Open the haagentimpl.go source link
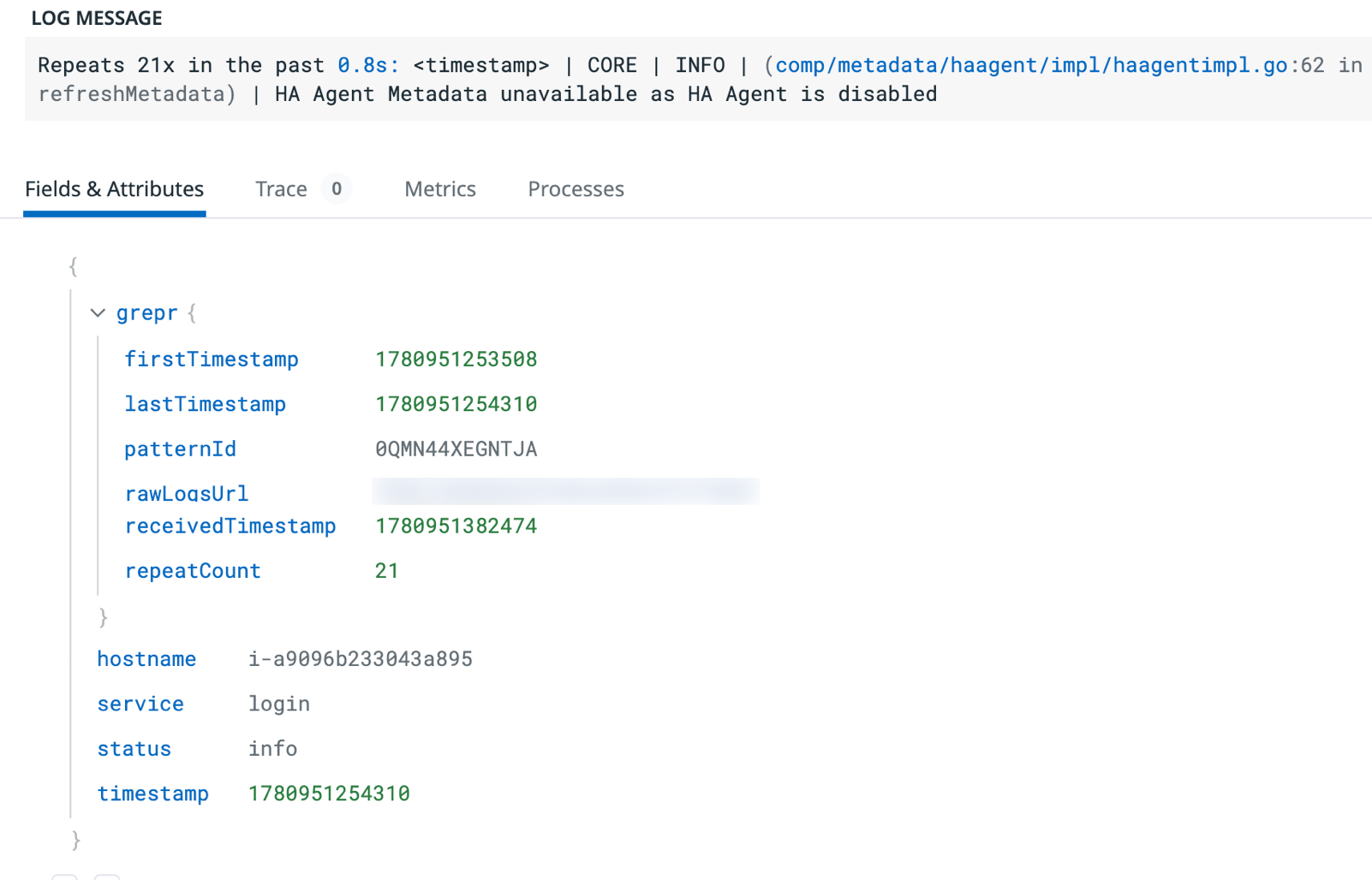Image resolution: width=1372 pixels, height=880 pixels. [1031, 66]
